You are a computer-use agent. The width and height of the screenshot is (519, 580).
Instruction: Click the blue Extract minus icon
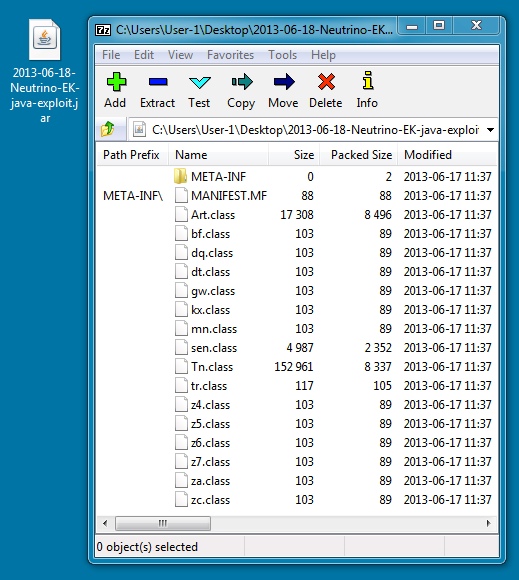tap(158, 81)
